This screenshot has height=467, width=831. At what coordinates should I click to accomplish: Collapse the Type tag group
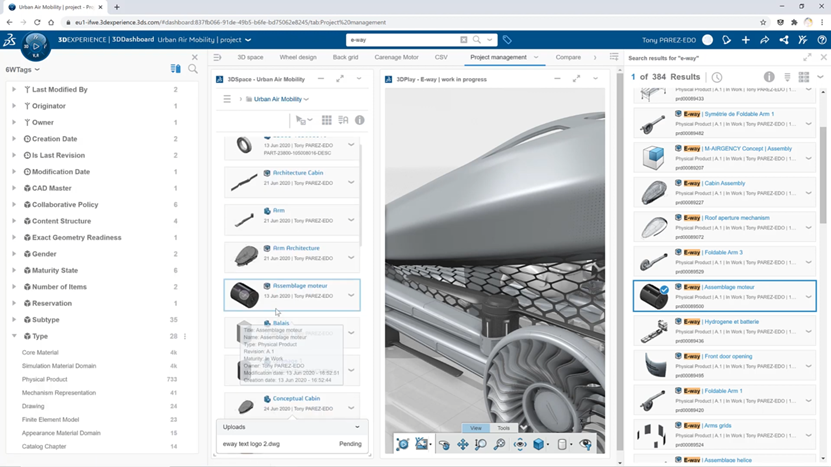click(14, 336)
